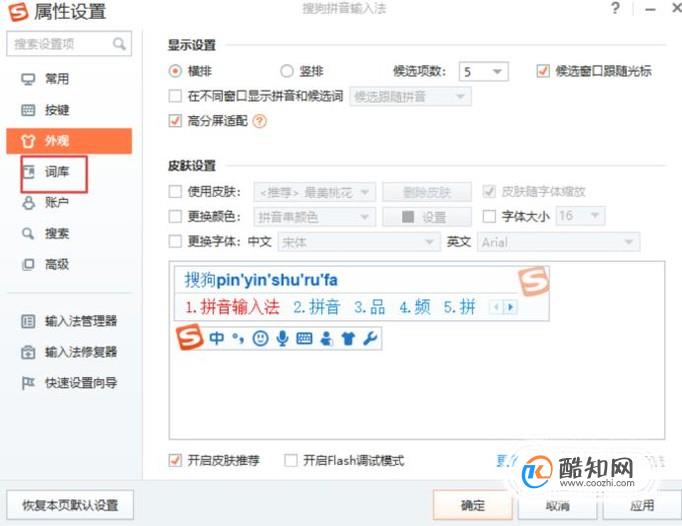Image resolution: width=682 pixels, height=526 pixels.
Task: Open the 搜索 settings section
Action: (x=69, y=233)
